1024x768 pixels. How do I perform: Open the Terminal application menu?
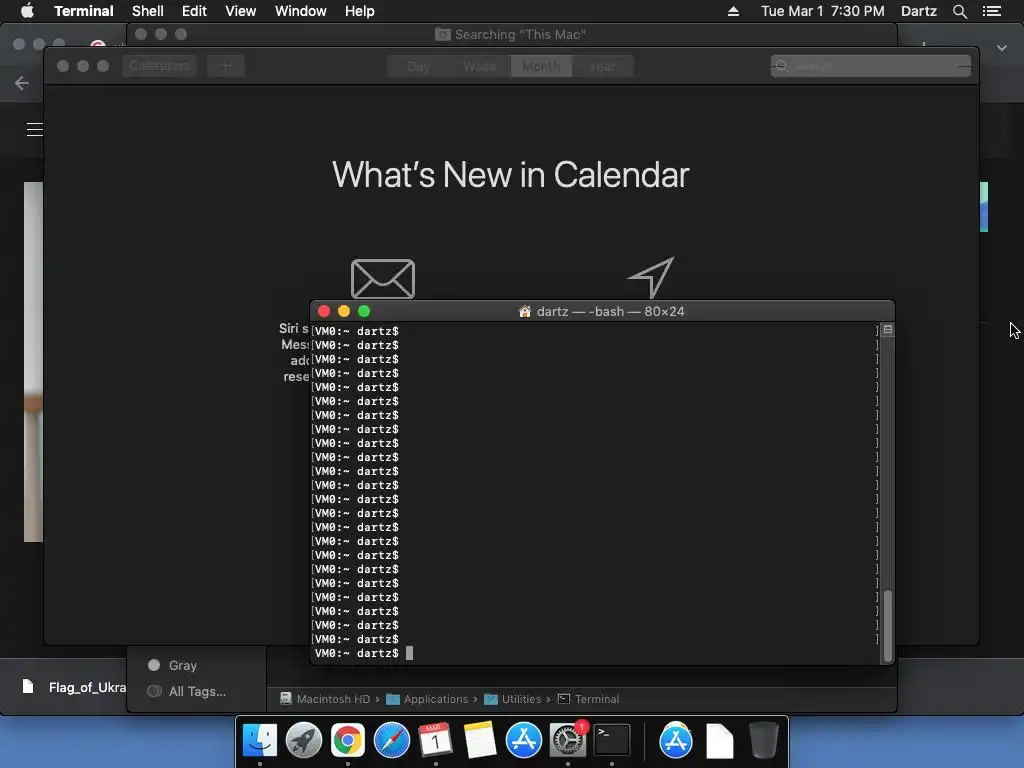(84, 11)
